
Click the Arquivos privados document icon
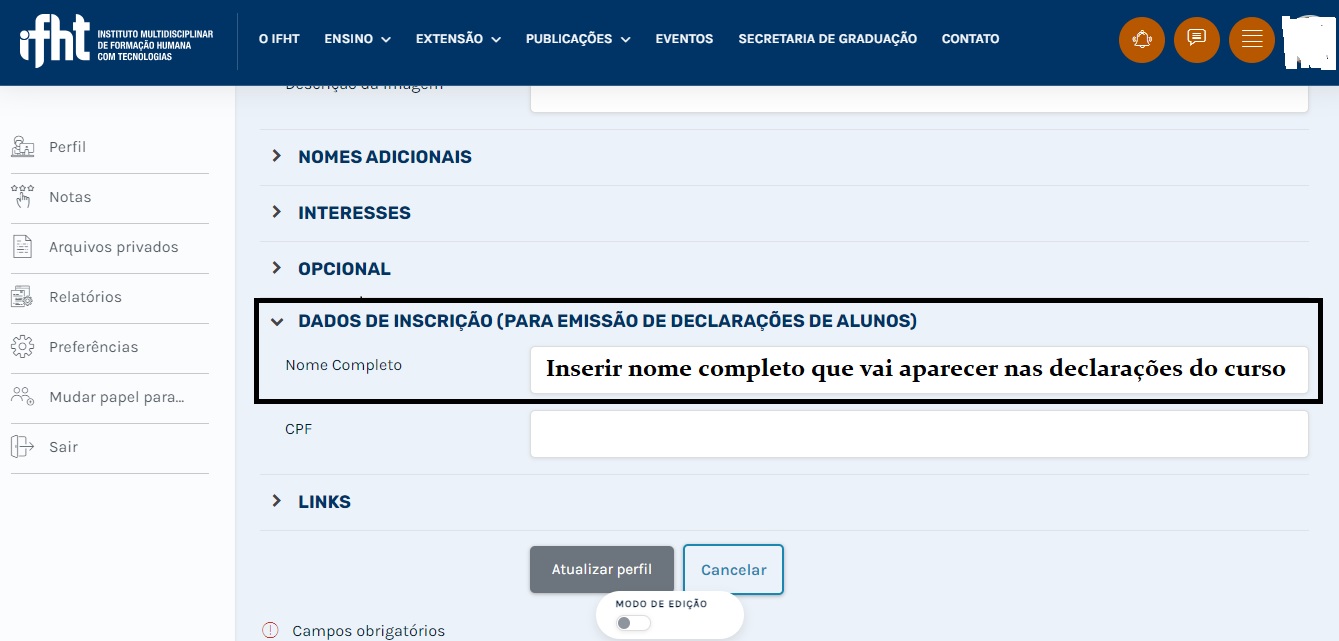pos(22,247)
